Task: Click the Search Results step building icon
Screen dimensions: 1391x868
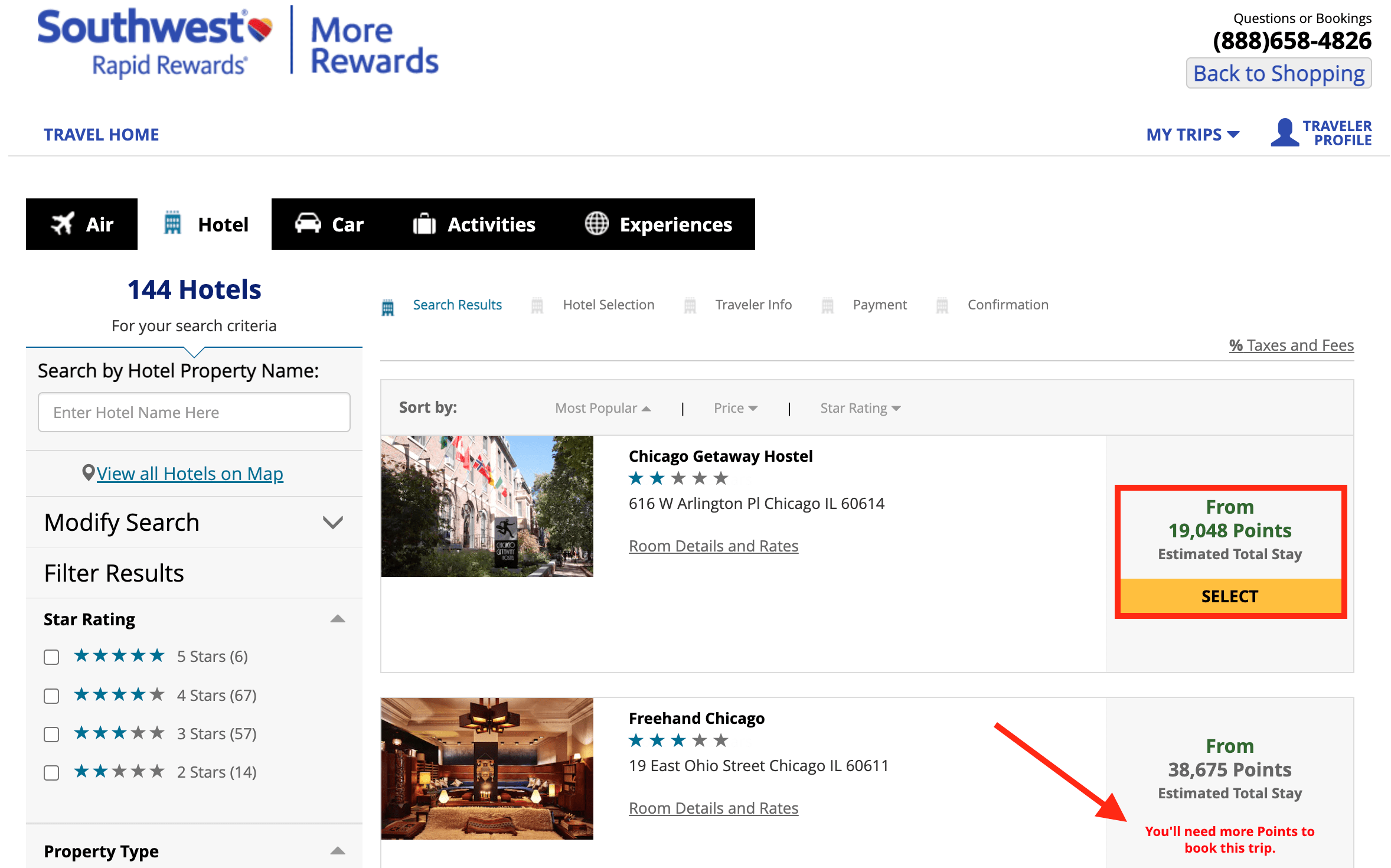Action: (x=388, y=306)
